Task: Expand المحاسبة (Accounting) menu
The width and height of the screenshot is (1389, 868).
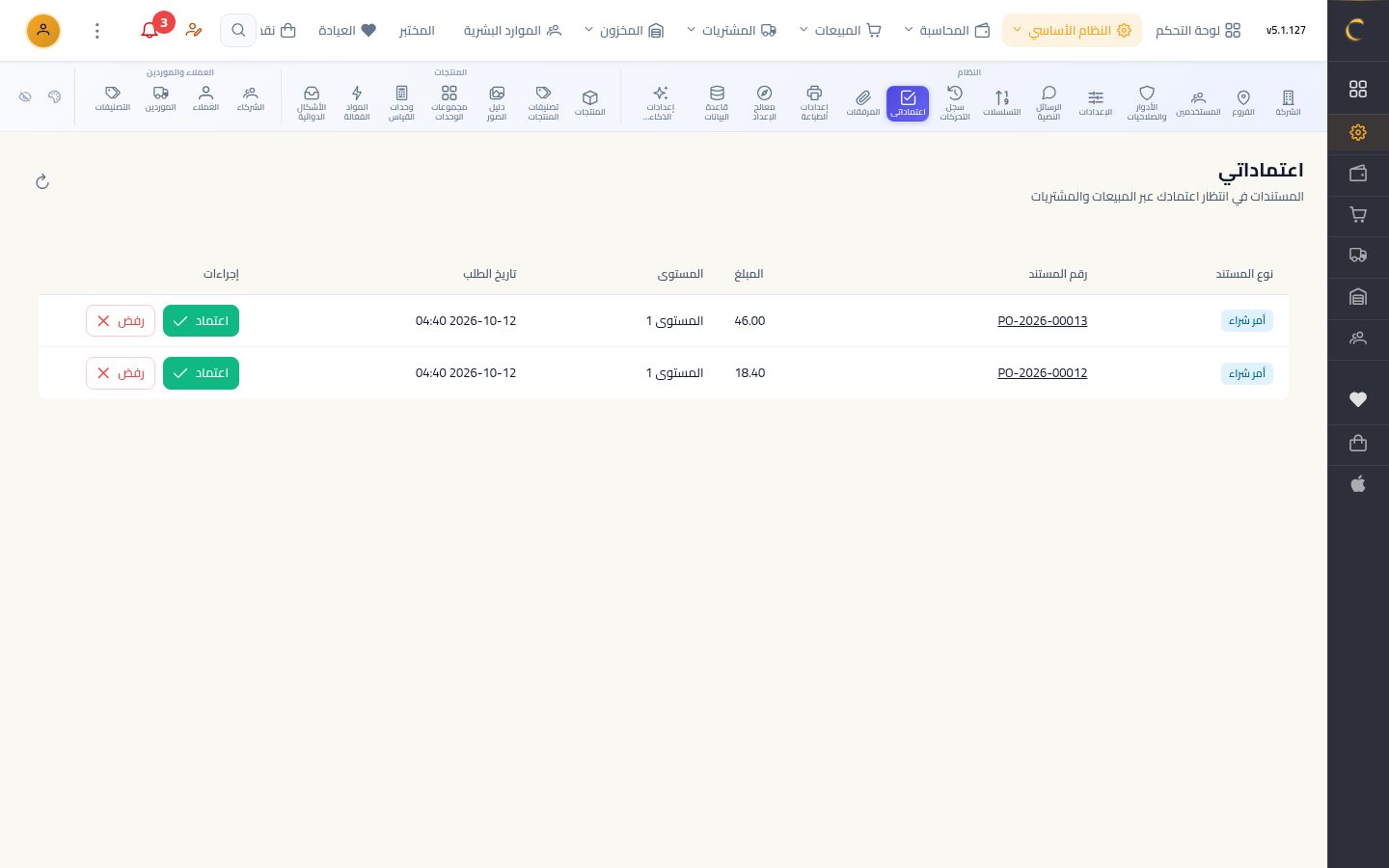Action: pos(947,30)
